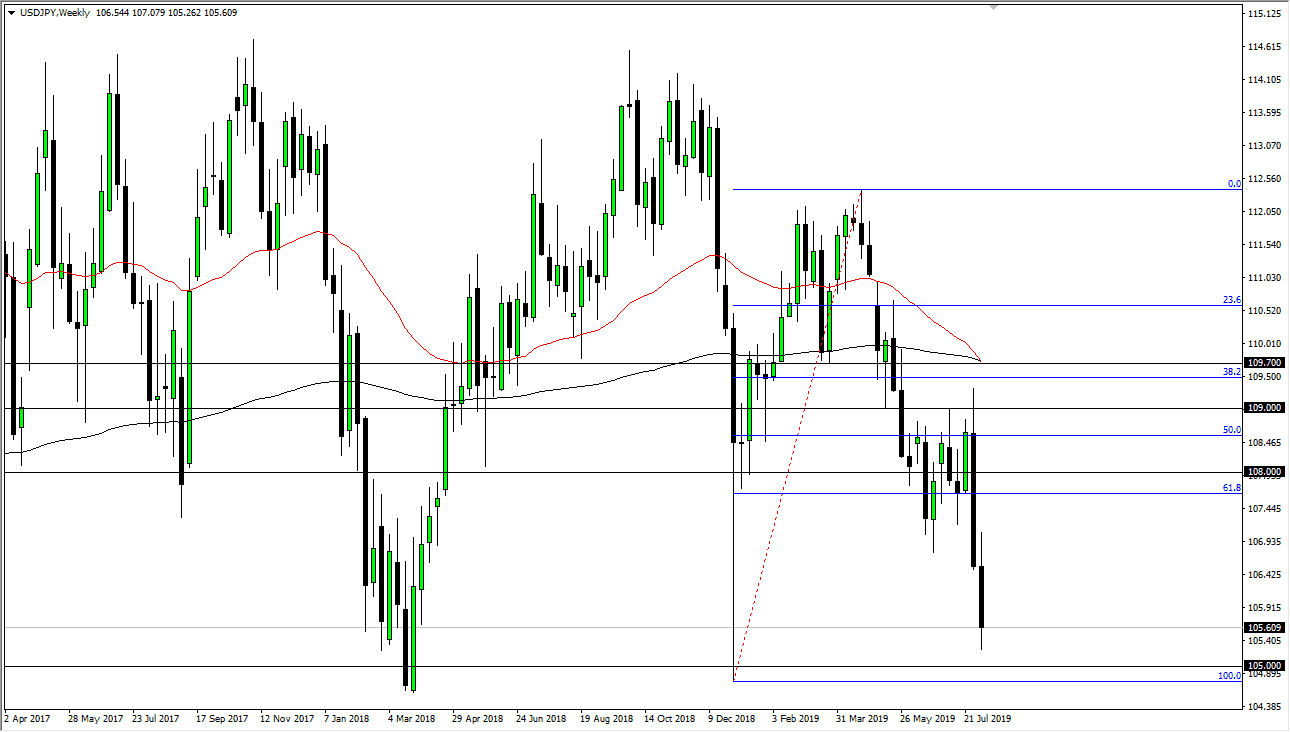
Task: Click the 112.050 price axis label
Action: [x=1265, y=212]
